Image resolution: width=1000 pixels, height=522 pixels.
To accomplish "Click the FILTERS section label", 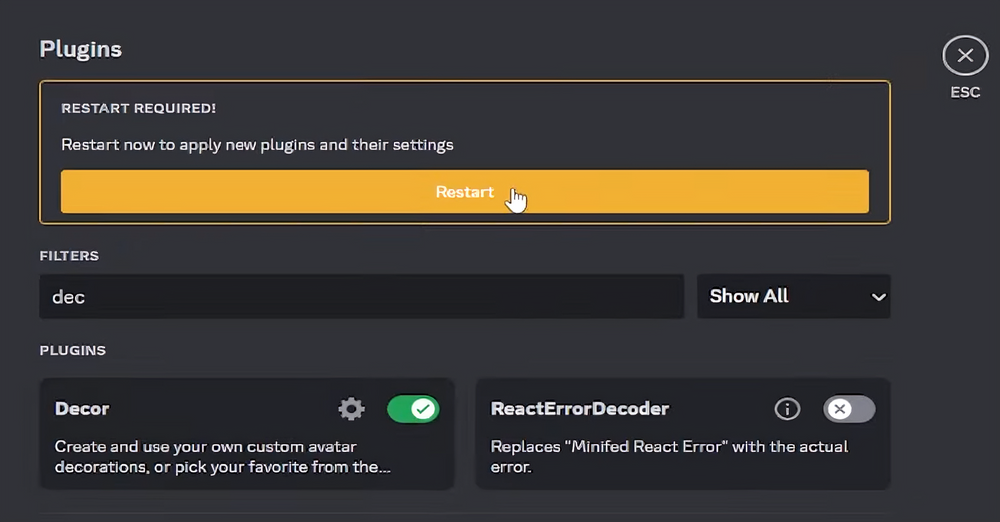I will tap(69, 256).
